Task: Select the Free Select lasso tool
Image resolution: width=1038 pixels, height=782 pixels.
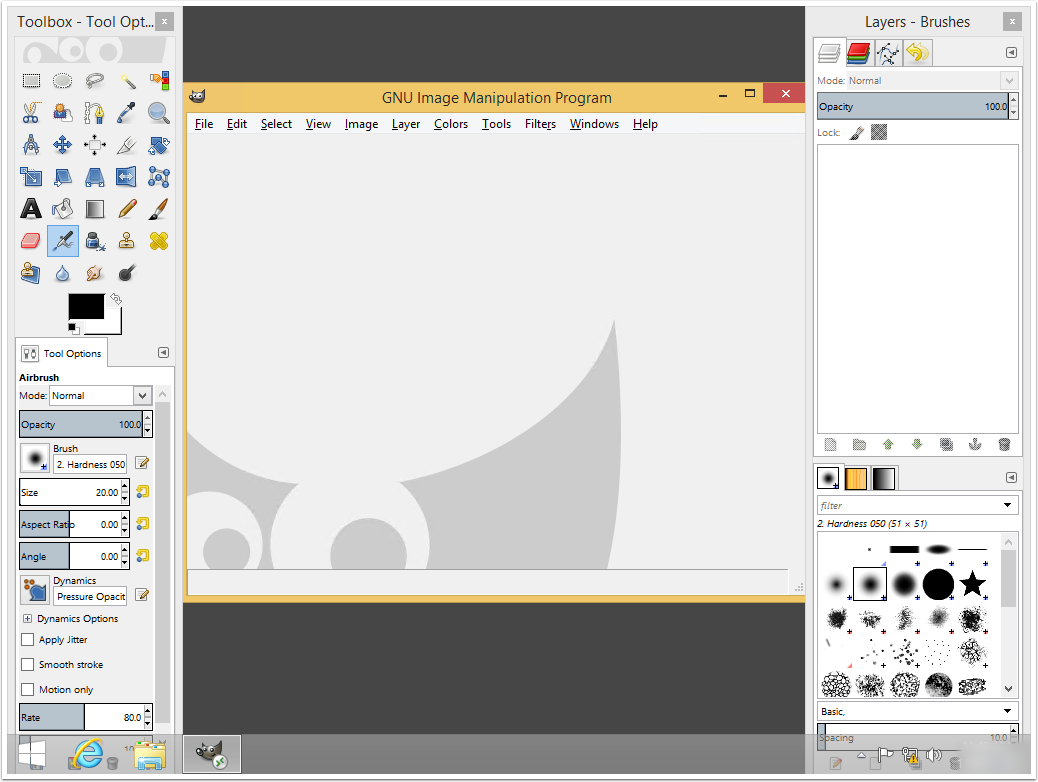Action: 95,81
